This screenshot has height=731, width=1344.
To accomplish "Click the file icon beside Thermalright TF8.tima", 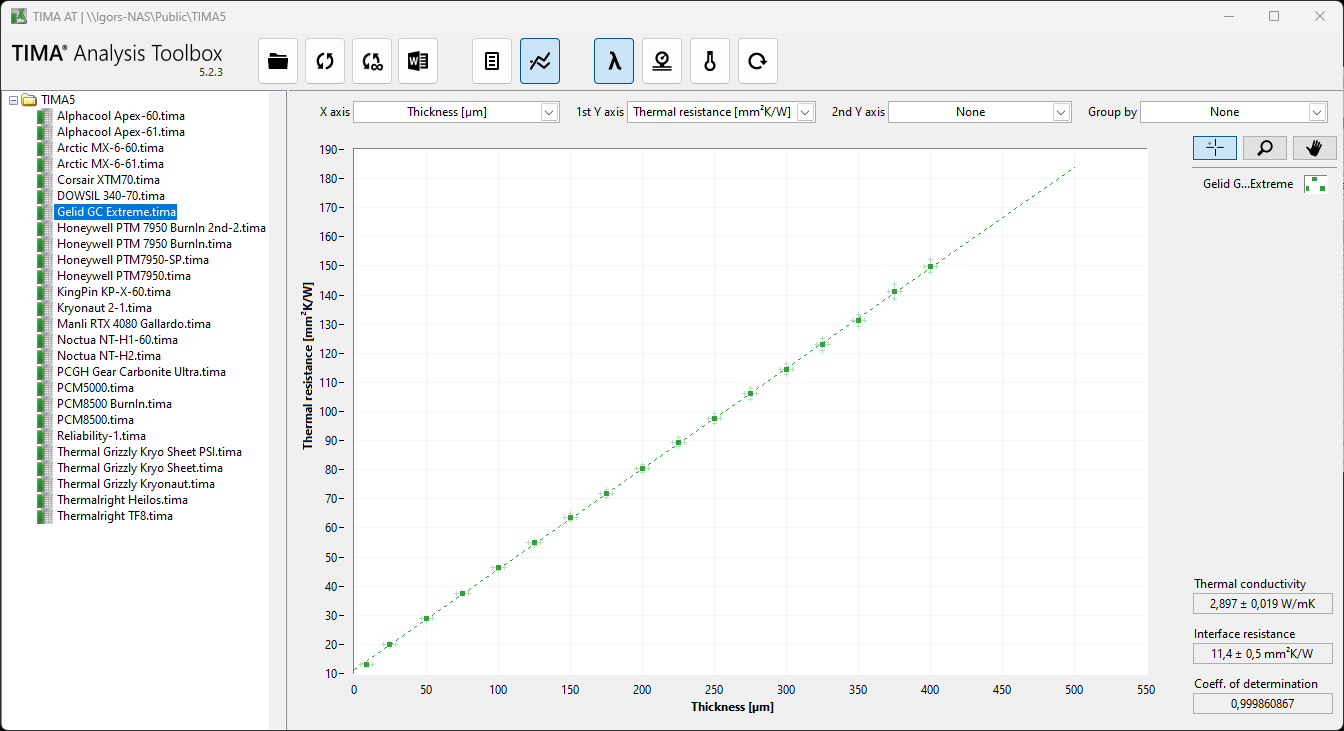I will tap(44, 516).
